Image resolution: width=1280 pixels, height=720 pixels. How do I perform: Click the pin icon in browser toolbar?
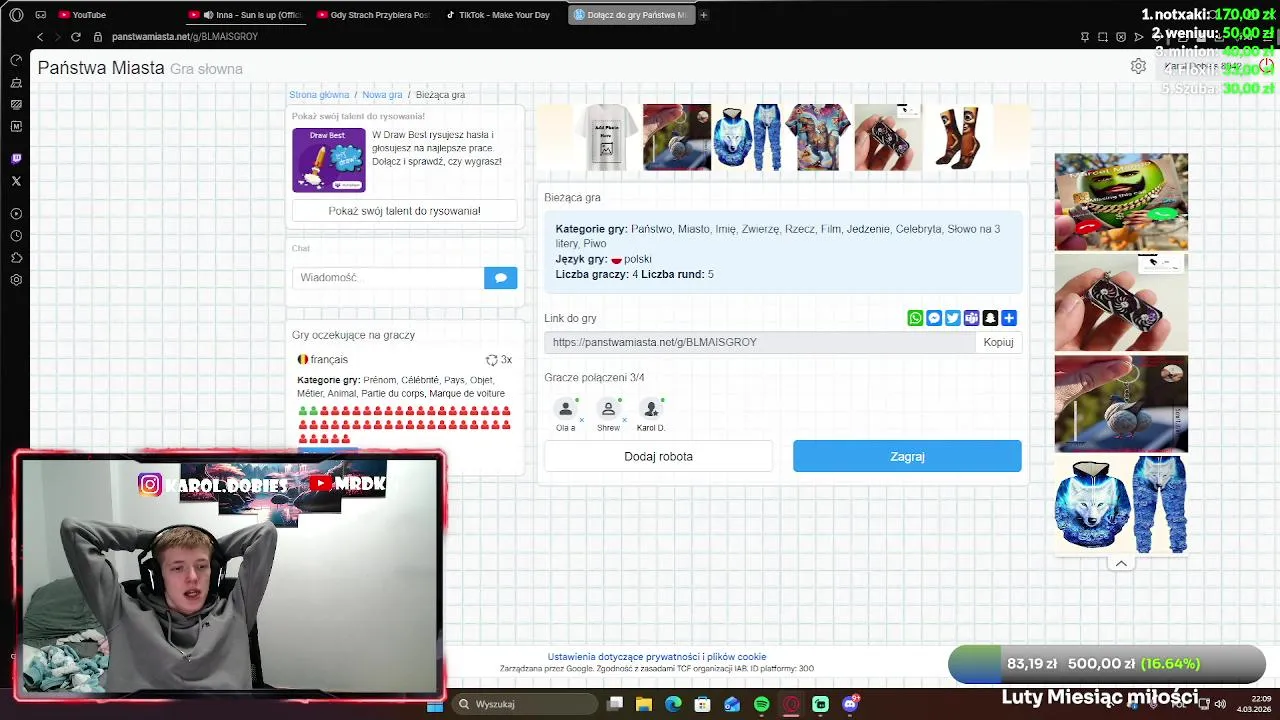point(1085,37)
